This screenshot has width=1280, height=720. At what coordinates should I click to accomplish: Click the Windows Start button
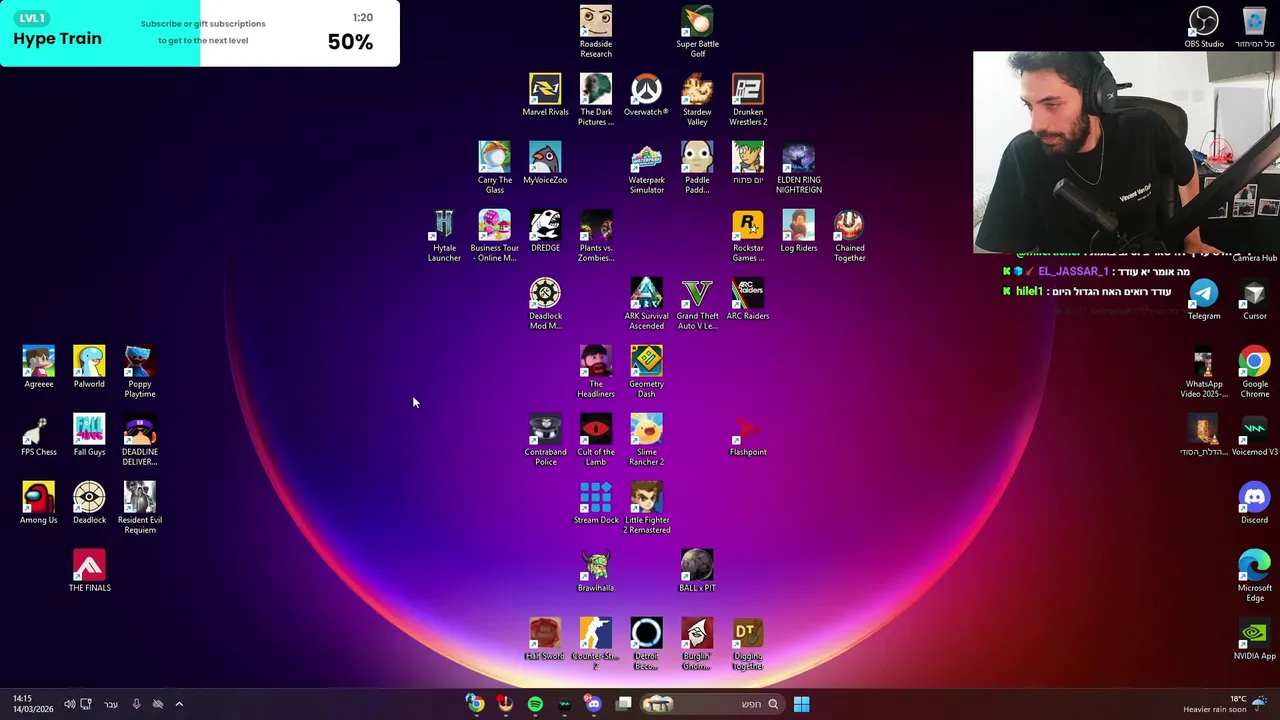801,704
